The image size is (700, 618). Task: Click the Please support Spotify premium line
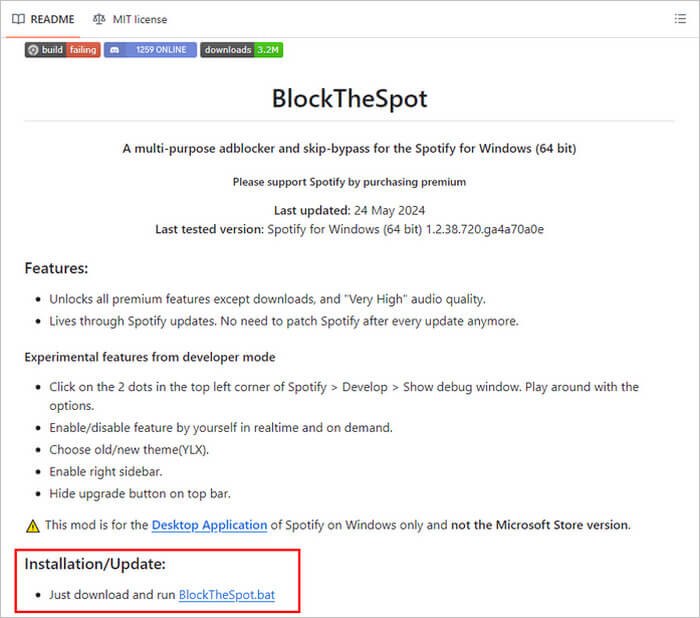pos(349,182)
